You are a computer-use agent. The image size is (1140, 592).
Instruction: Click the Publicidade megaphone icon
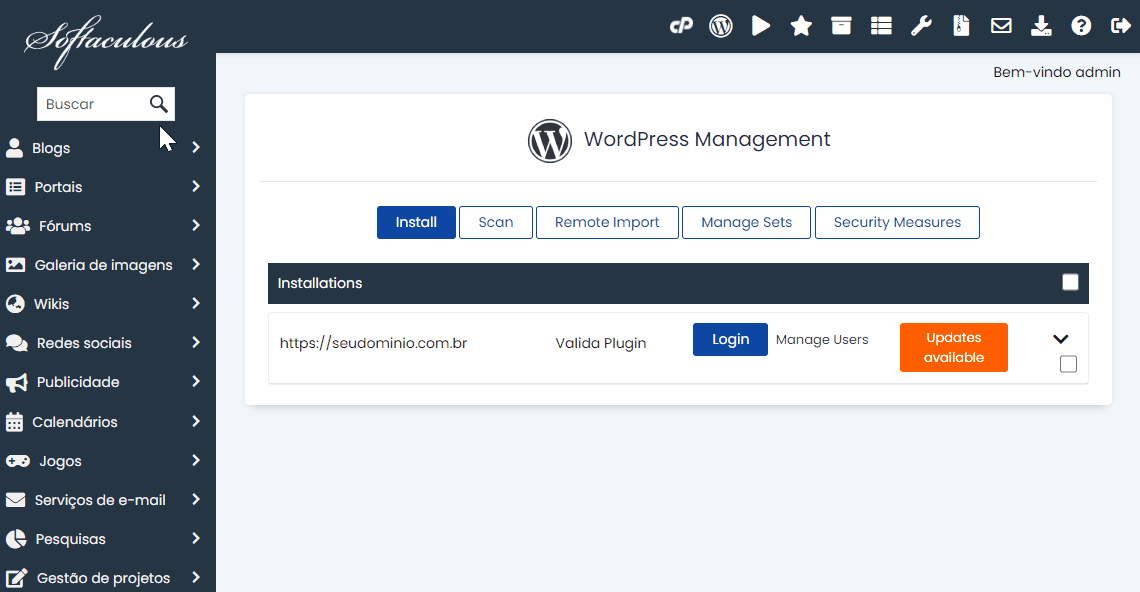[16, 383]
